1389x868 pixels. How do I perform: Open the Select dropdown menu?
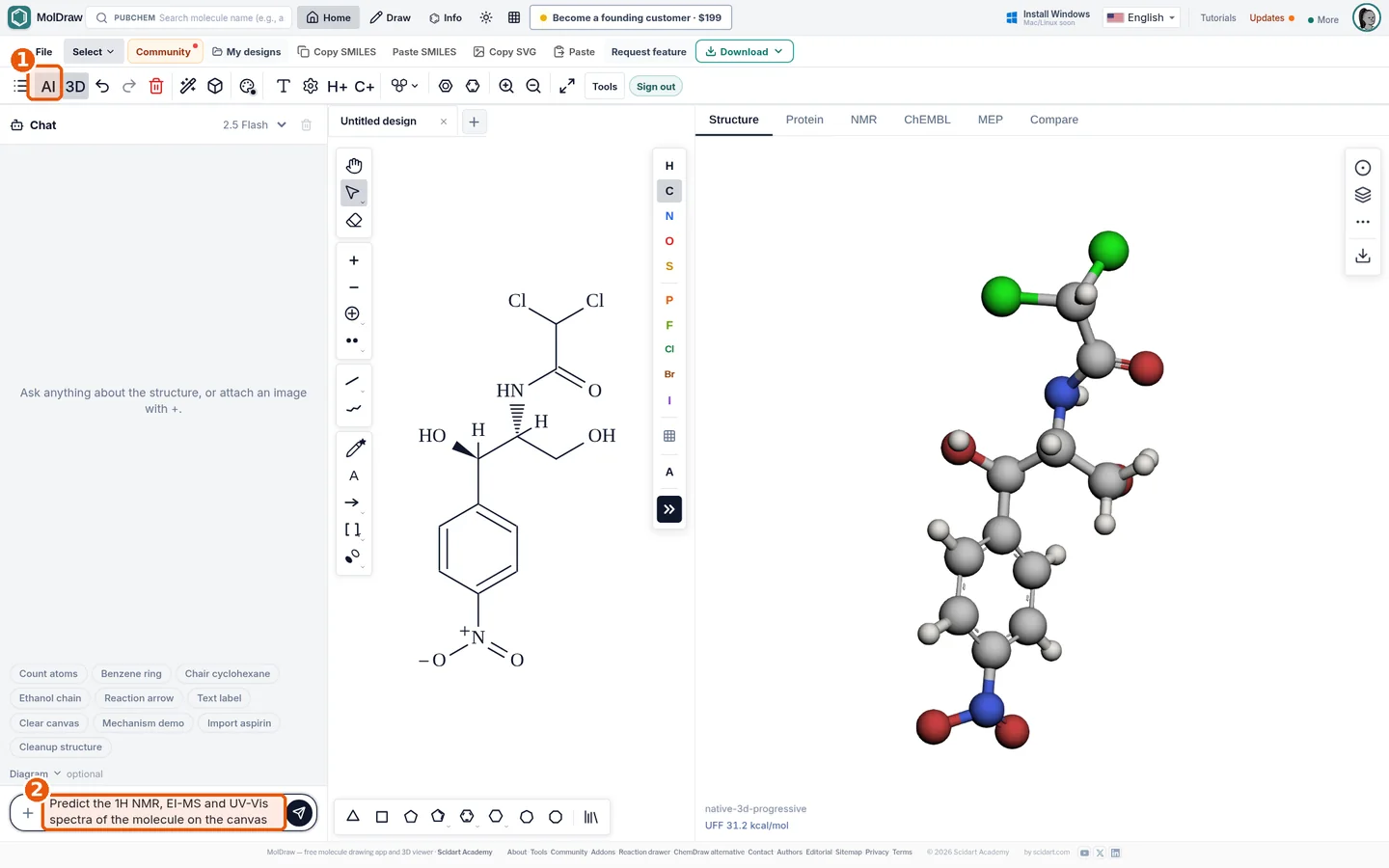click(93, 51)
